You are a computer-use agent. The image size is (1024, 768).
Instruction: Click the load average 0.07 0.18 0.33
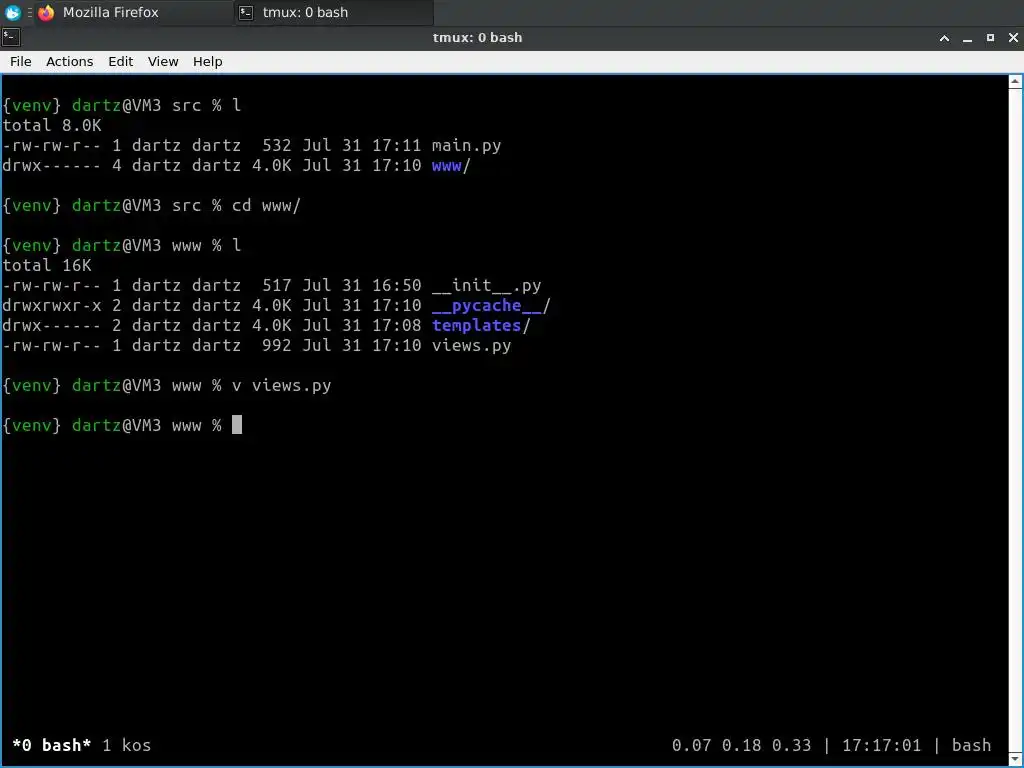coord(741,745)
